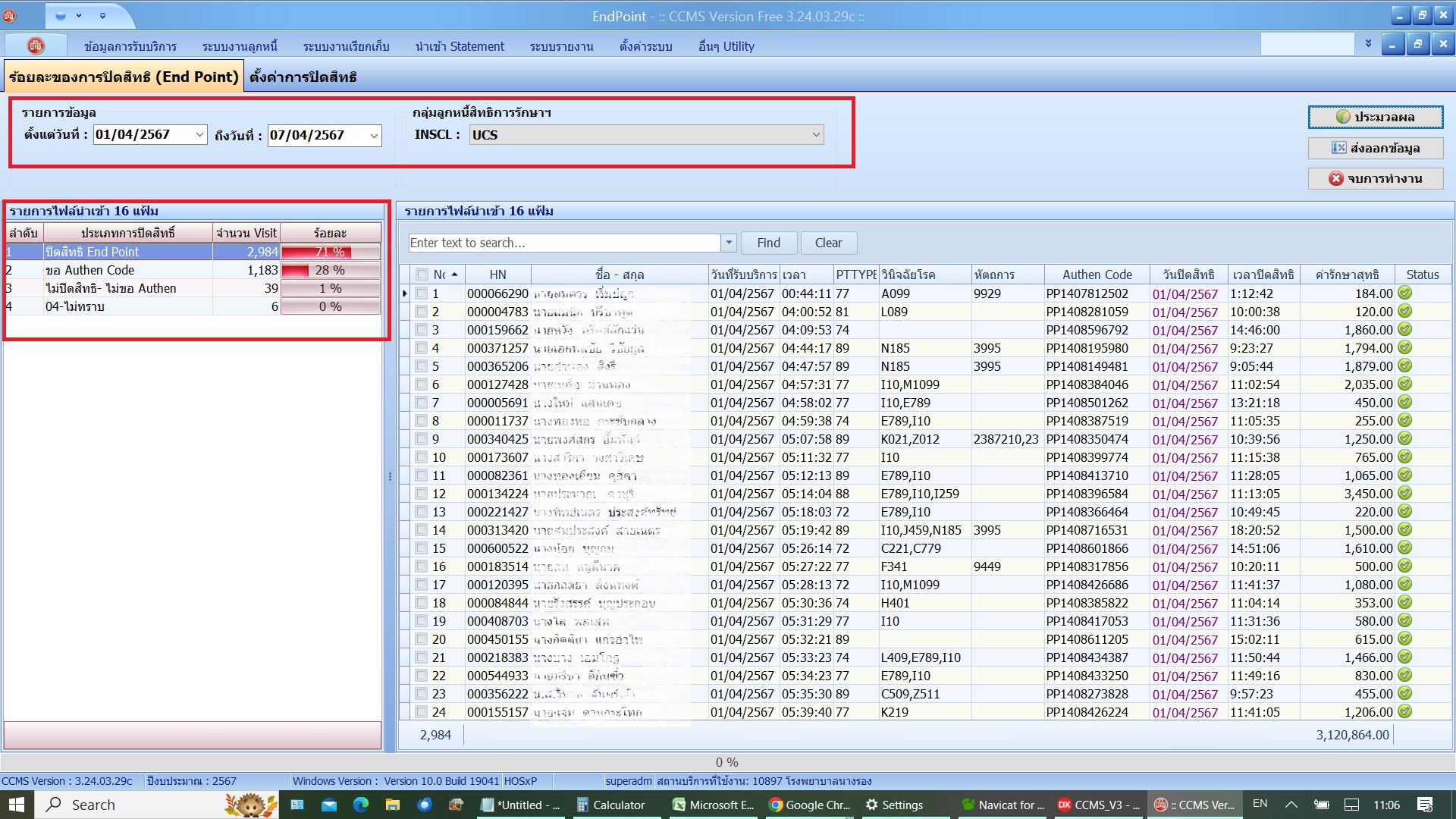Open the ข้อมูลการรับบริการ menu
The image size is (1456, 819).
[x=130, y=46]
